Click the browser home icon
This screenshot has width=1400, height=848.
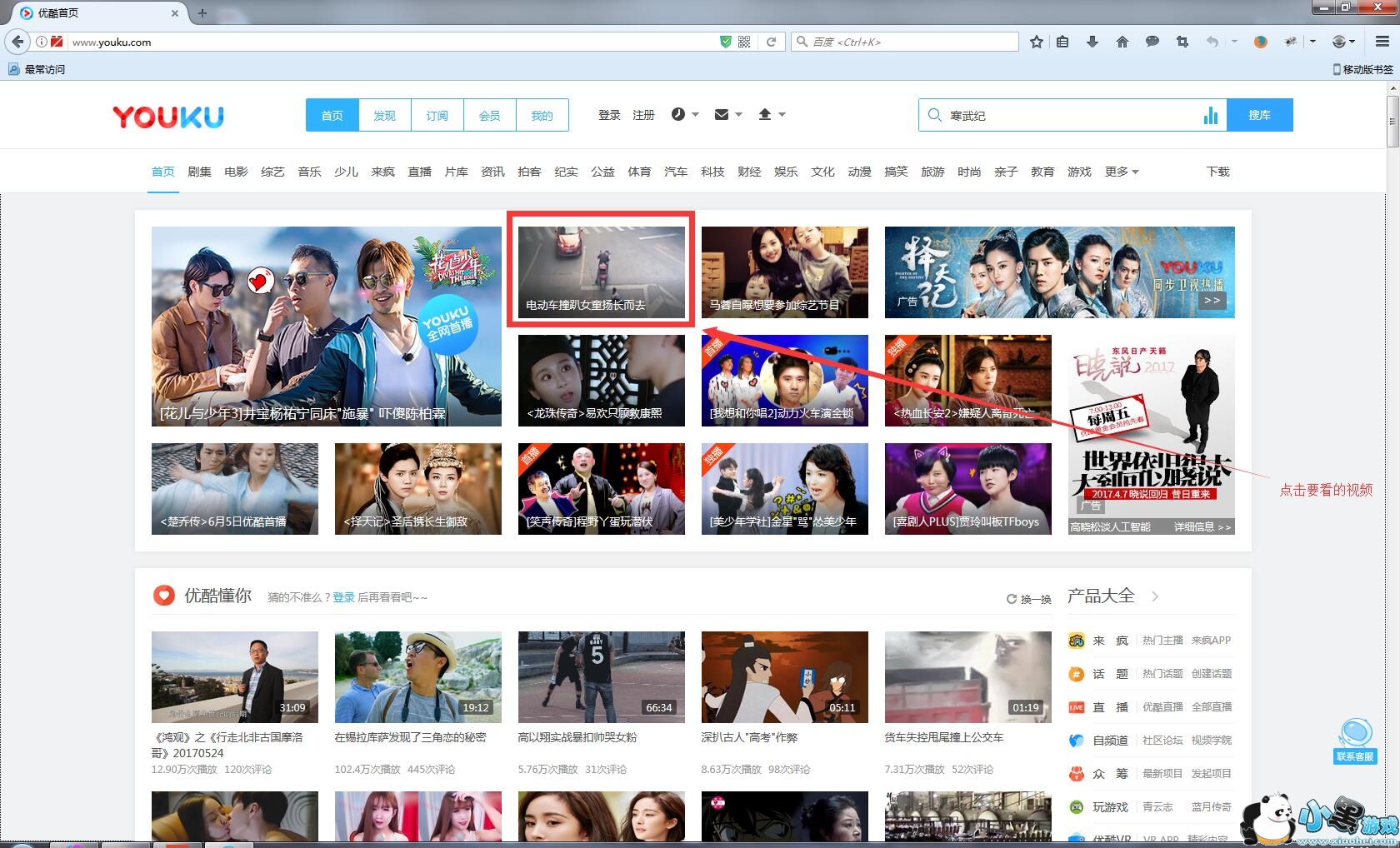(1122, 42)
